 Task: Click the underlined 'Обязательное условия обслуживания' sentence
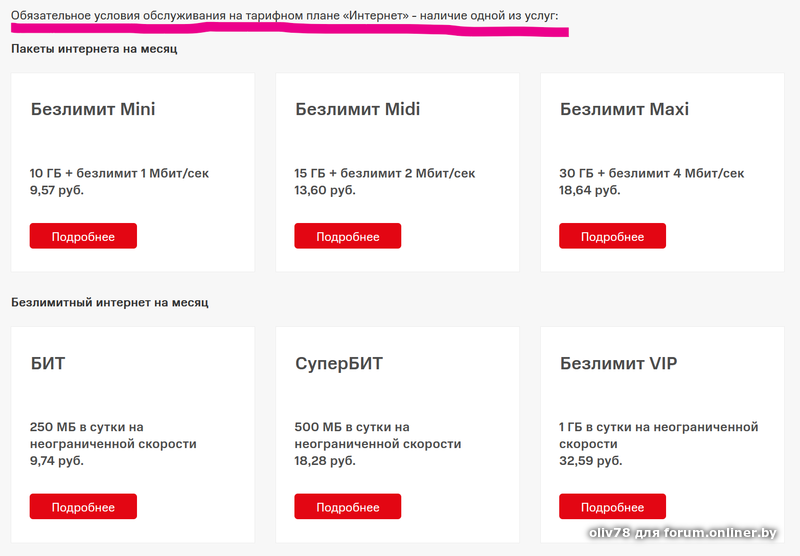coord(285,16)
